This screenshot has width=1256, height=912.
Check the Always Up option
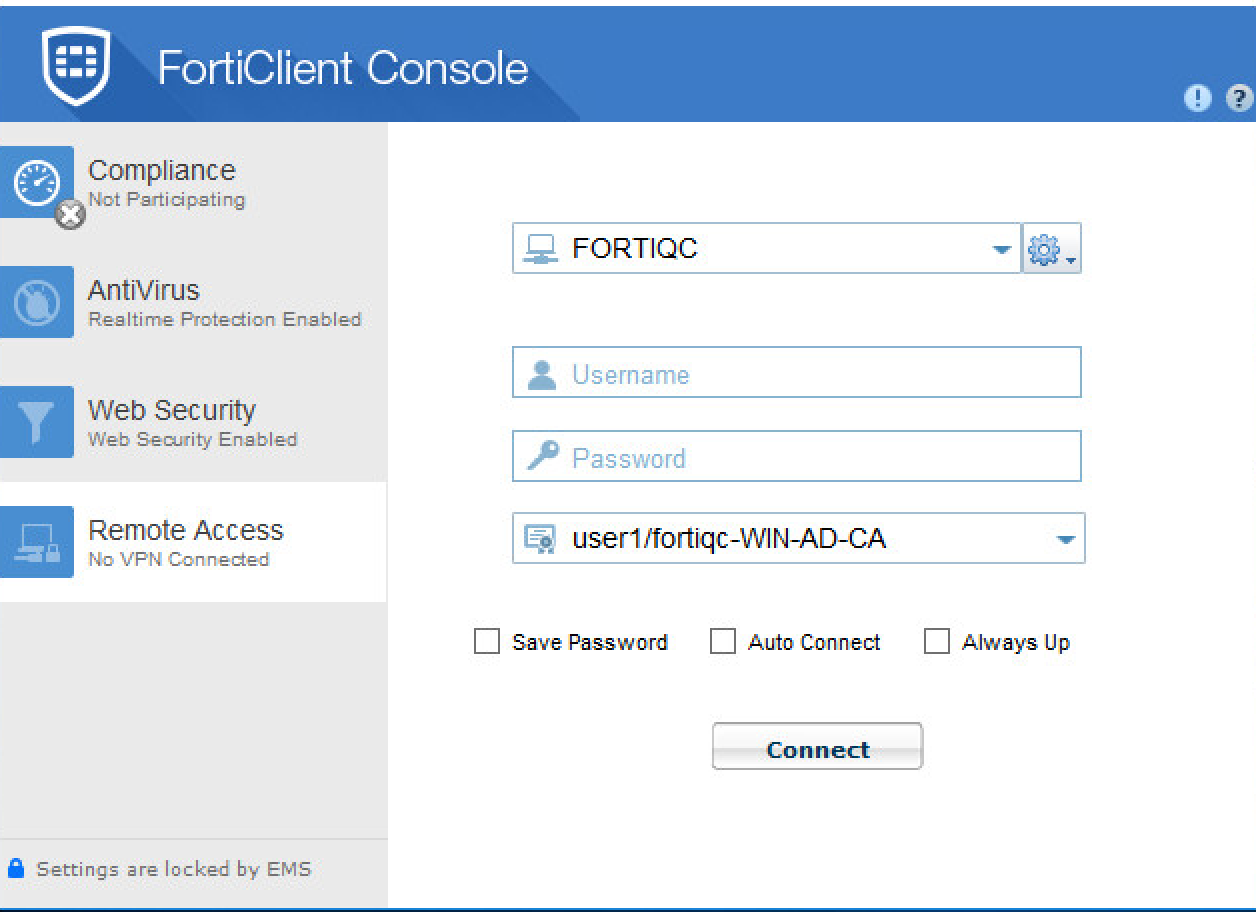tap(937, 642)
